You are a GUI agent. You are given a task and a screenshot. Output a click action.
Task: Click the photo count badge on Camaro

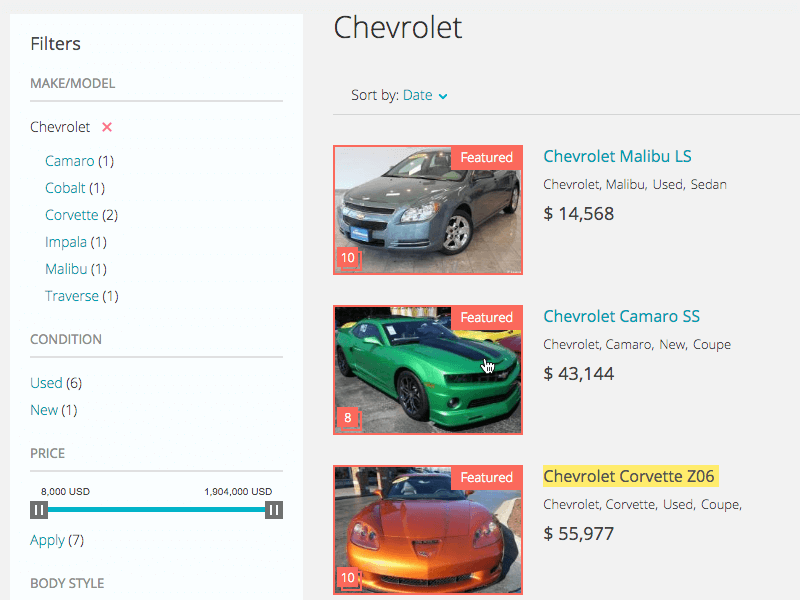348,418
